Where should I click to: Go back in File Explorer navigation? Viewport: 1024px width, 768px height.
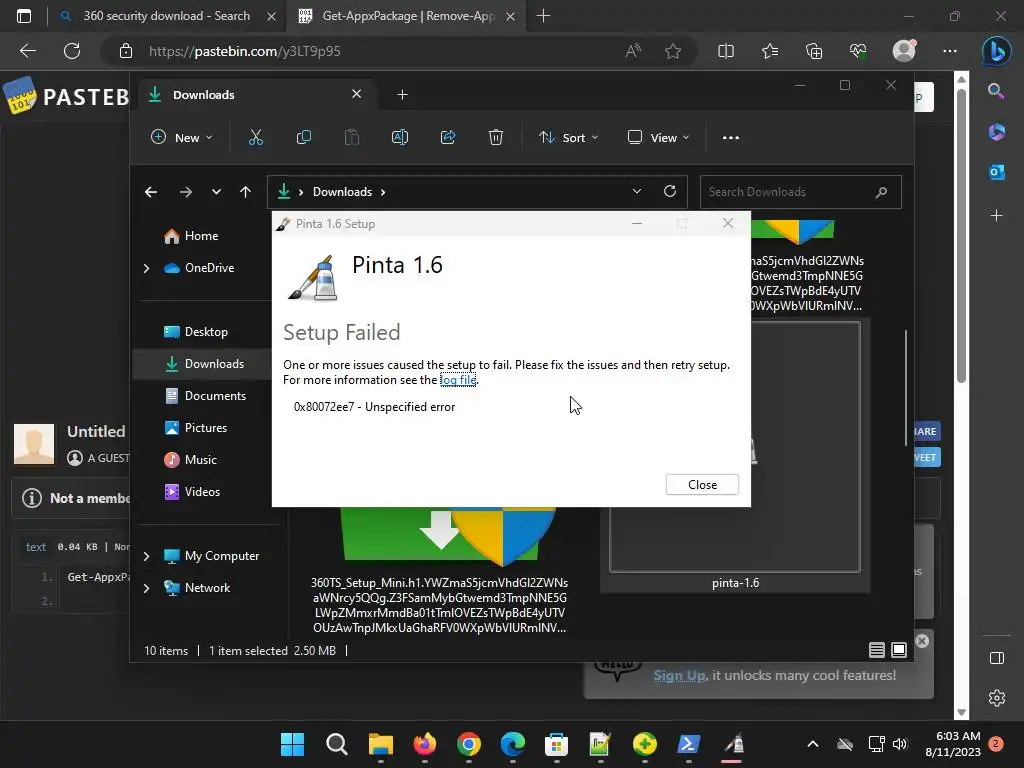151,192
